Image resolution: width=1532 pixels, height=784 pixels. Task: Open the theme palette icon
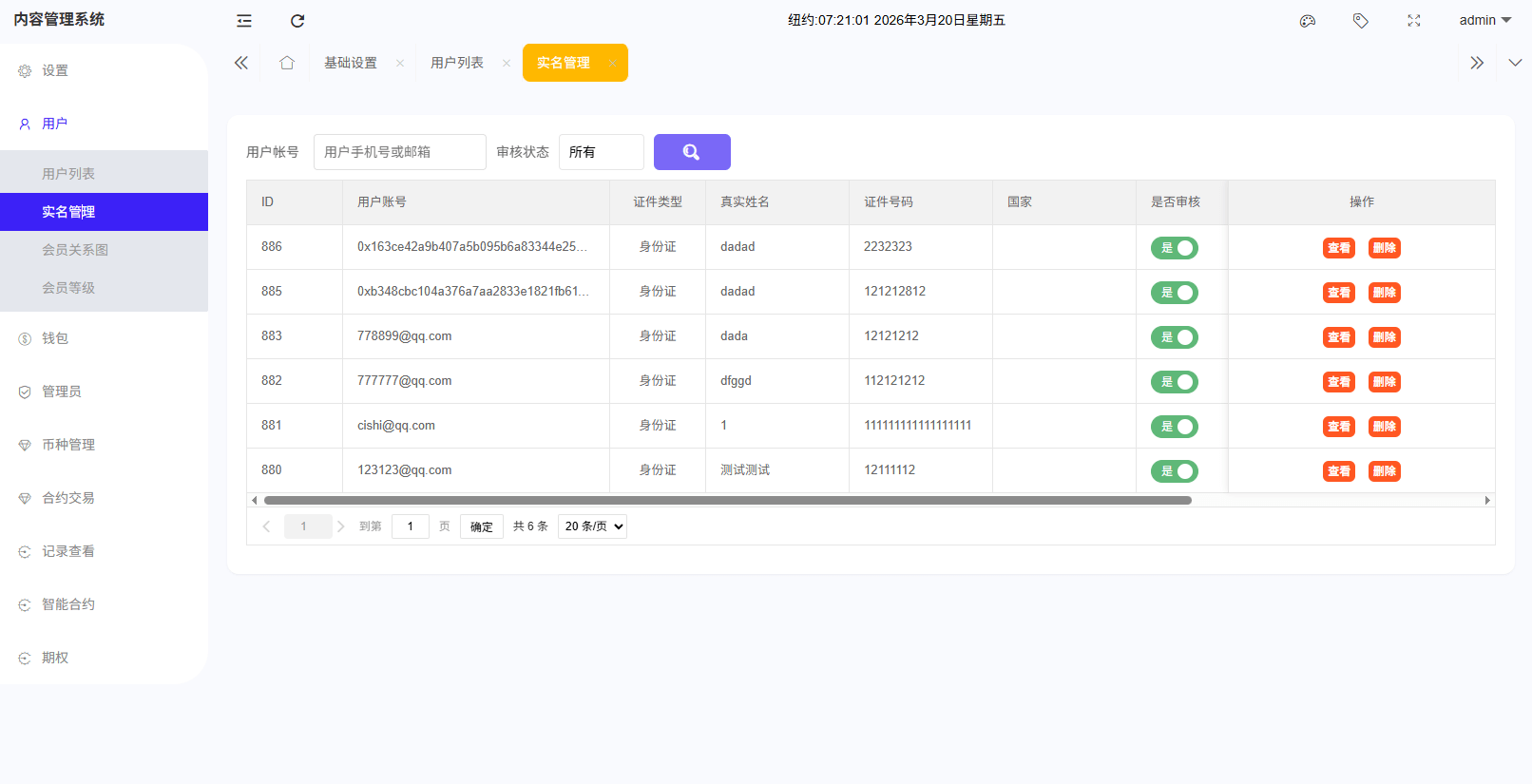pyautogui.click(x=1308, y=21)
